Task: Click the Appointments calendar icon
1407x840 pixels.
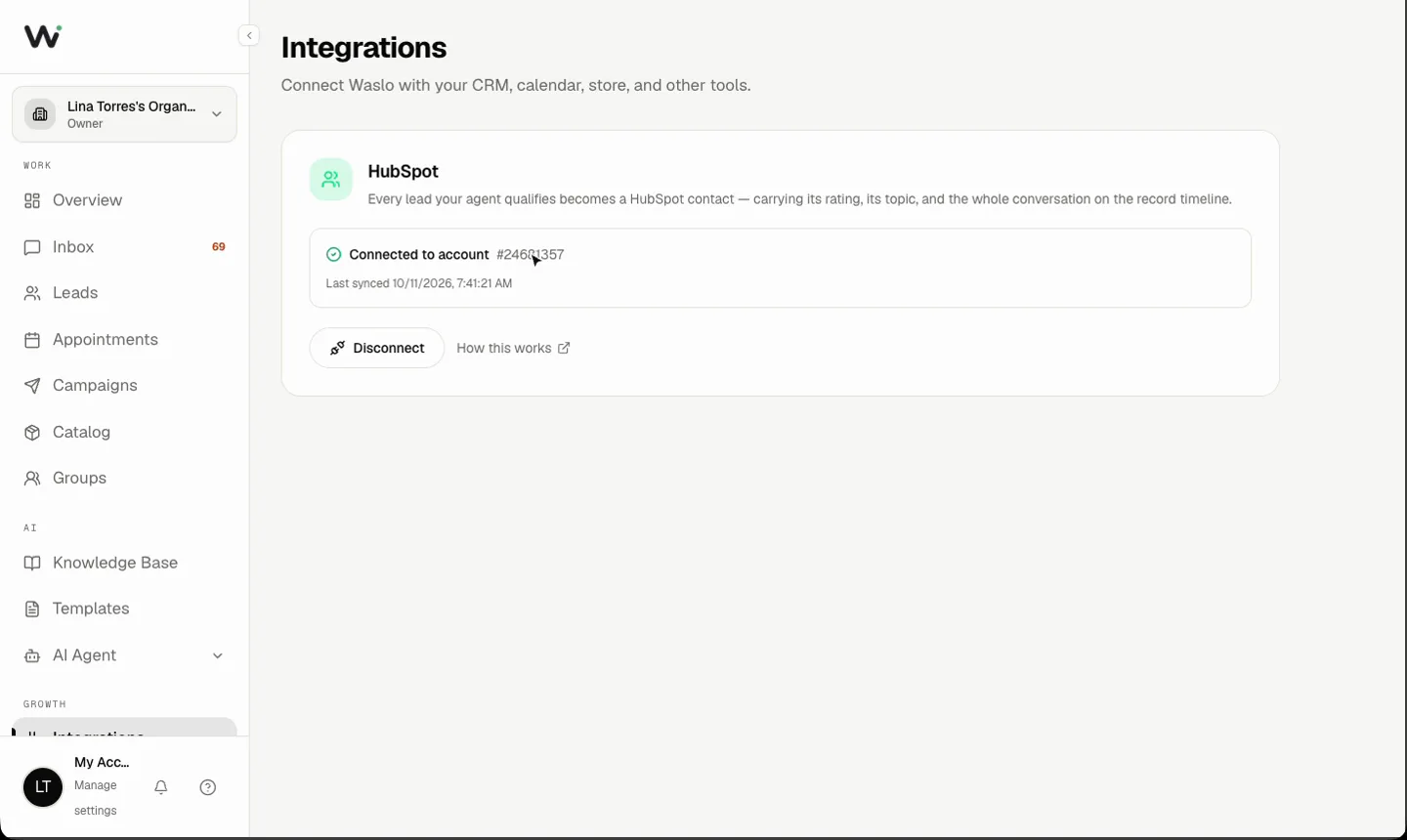Action: tap(32, 340)
